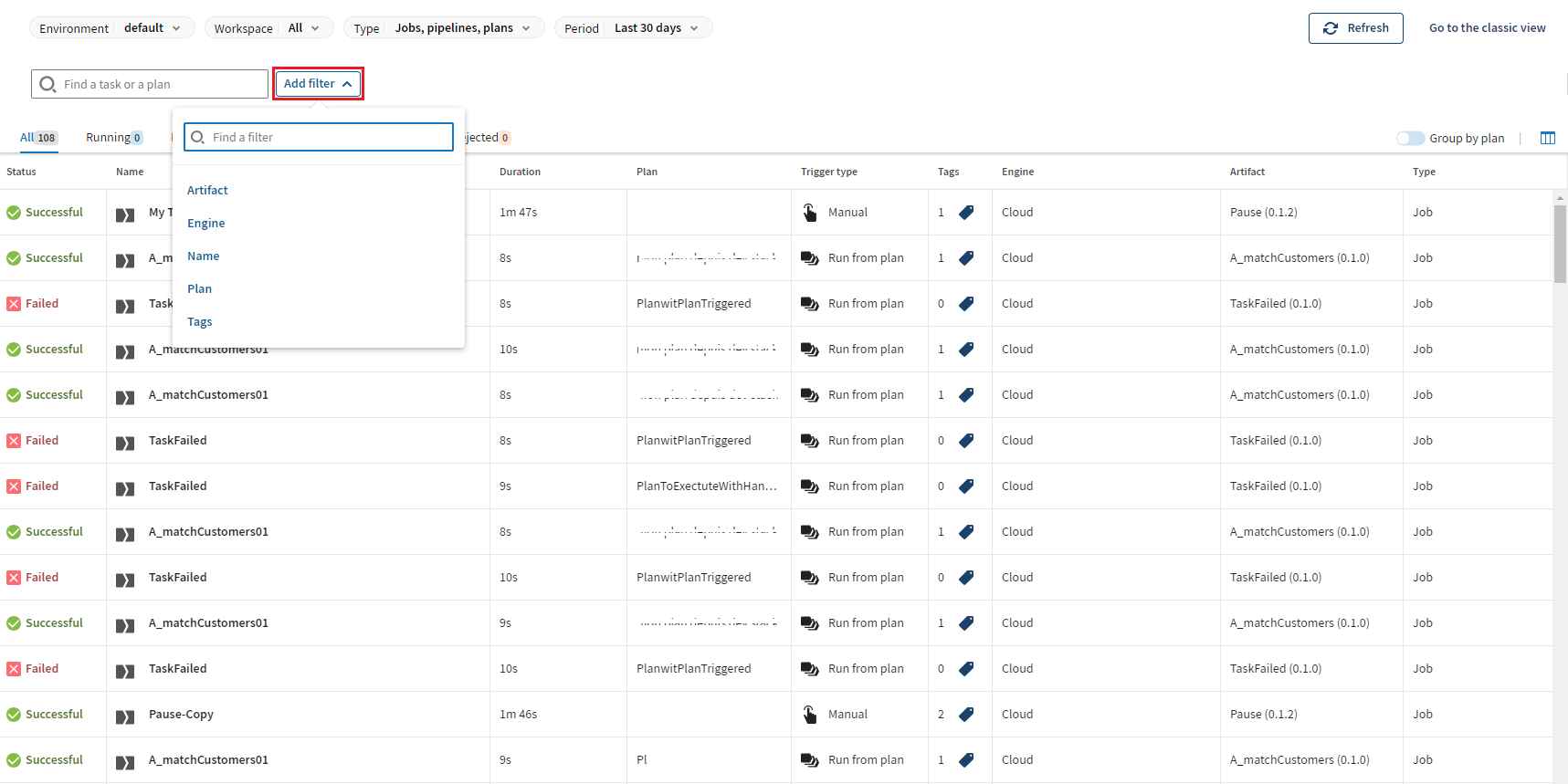Toggle the Group by plan switch
This screenshot has width=1568, height=784.
[1410, 138]
